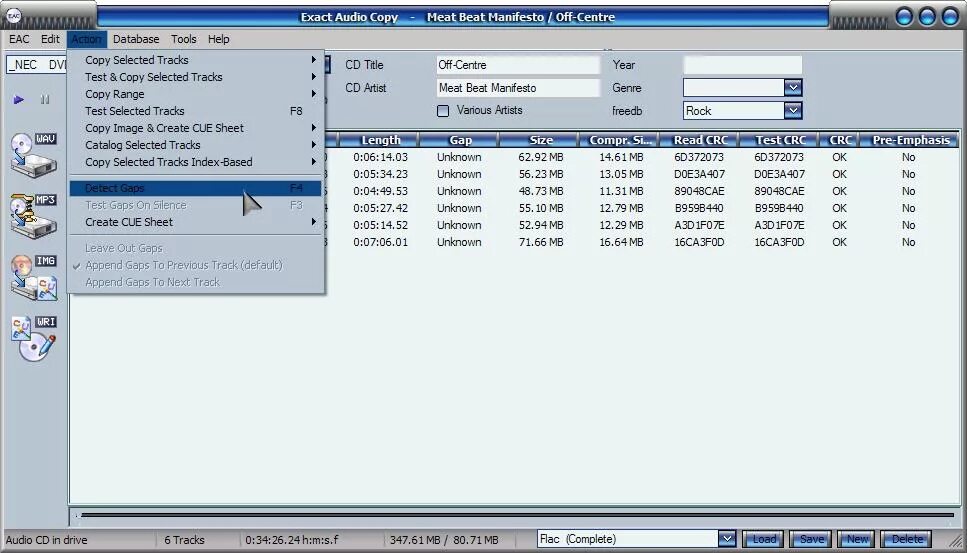Click the Save profile button
The height and width of the screenshot is (553, 967).
point(811,539)
